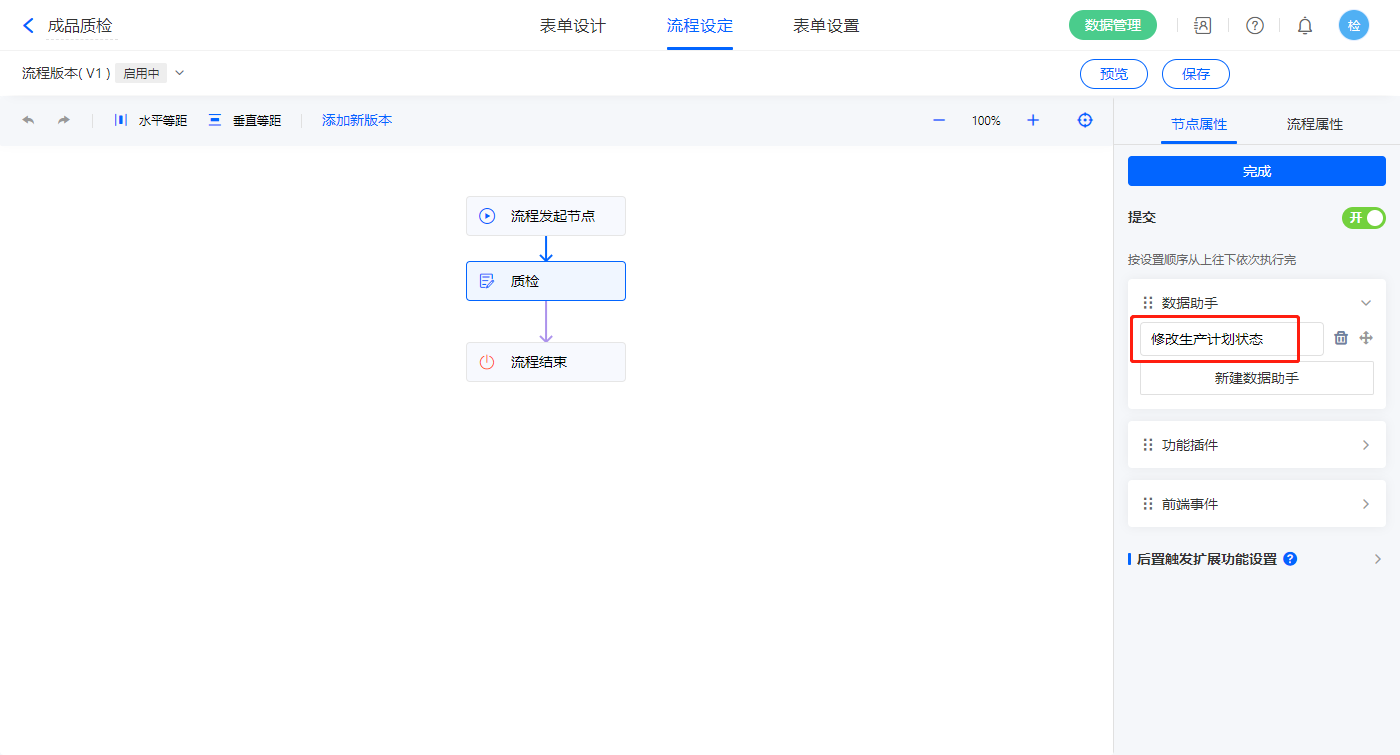Viewport: 1400px width, 755px height.
Task: Click 新建数据助手 button
Action: tap(1256, 378)
